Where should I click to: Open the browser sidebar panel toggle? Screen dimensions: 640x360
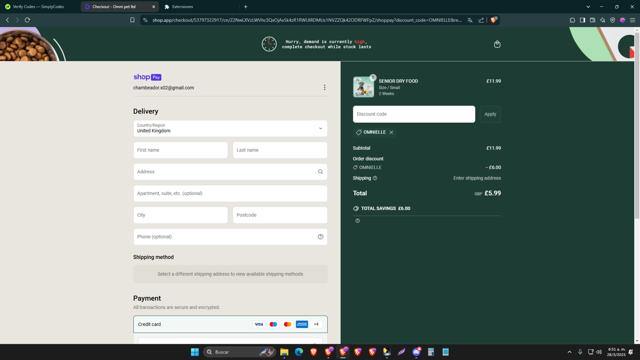[582, 20]
